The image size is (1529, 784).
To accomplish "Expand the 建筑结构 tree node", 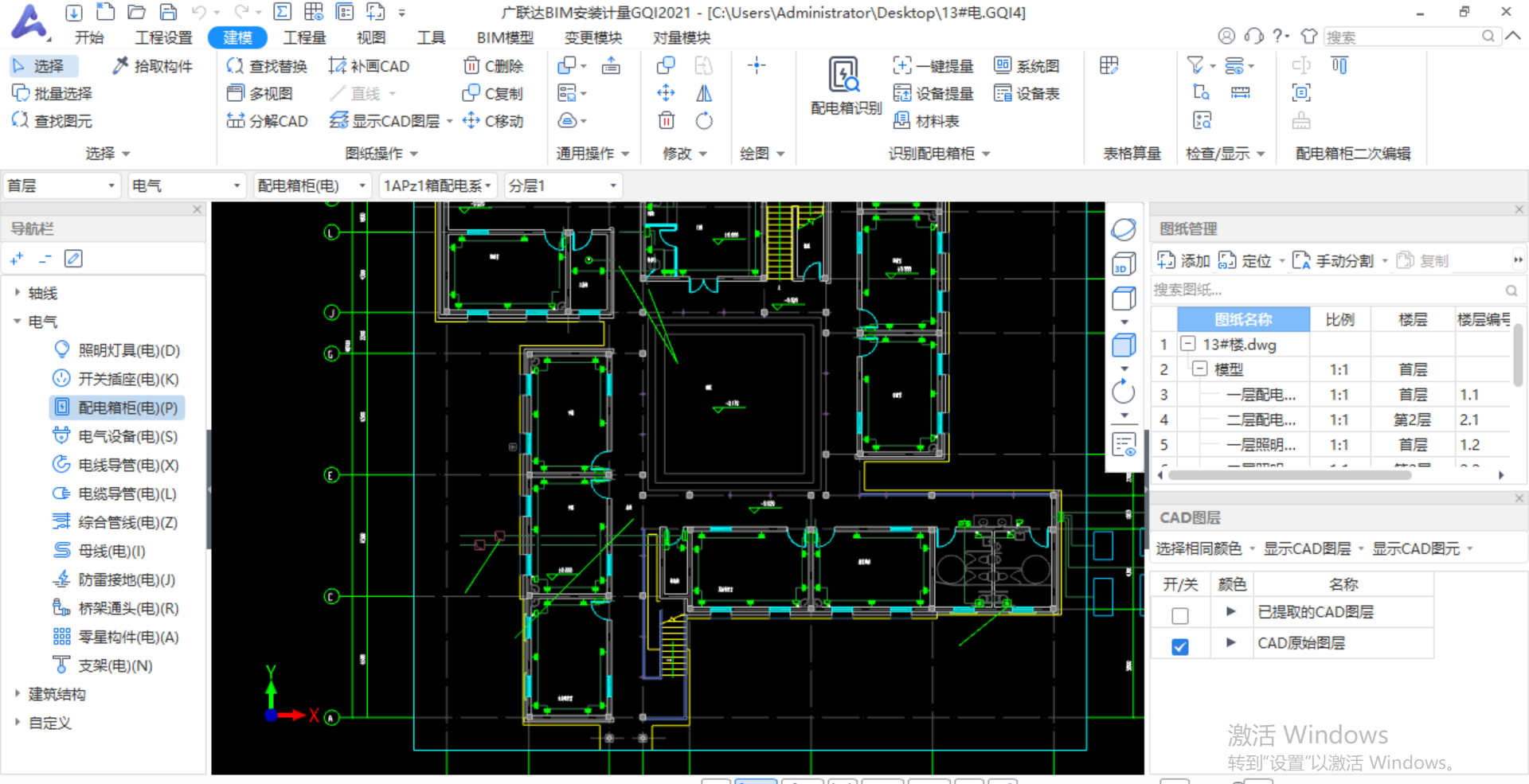I will pyautogui.click(x=17, y=694).
